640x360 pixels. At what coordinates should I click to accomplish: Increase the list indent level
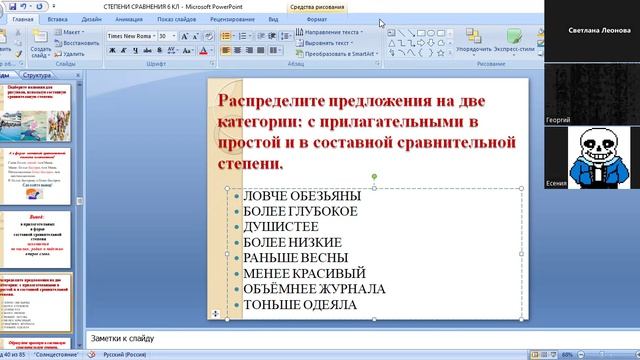click(x=272, y=36)
